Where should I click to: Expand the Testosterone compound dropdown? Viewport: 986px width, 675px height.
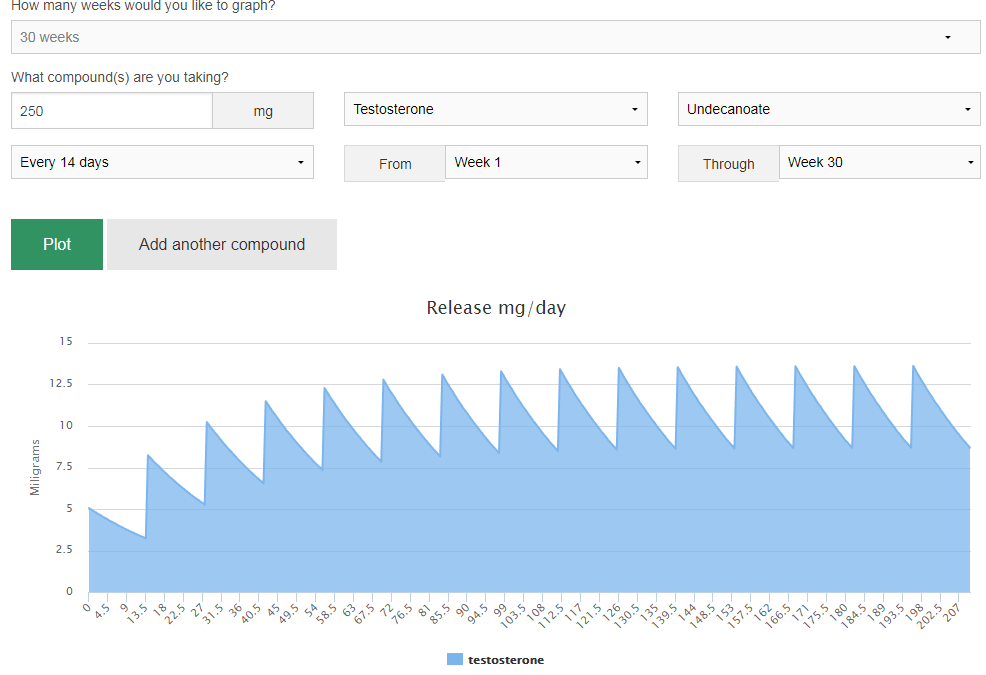(495, 109)
